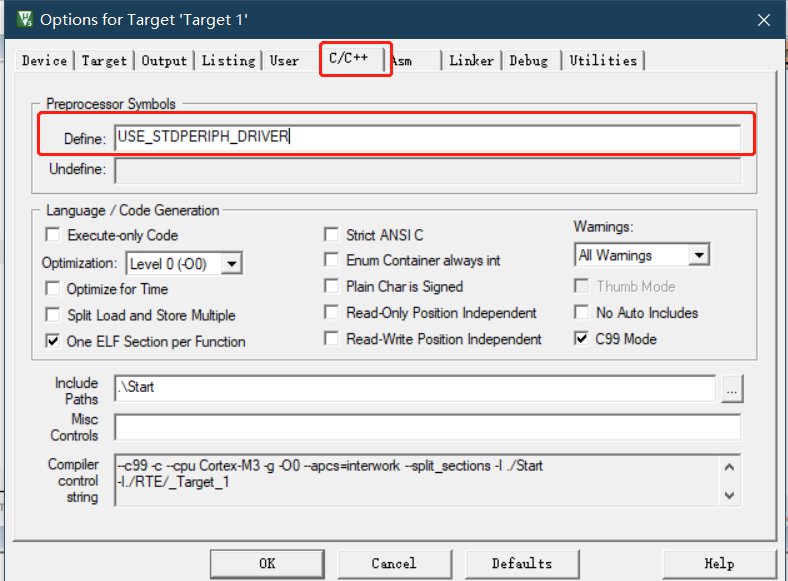Select the C/C++ tab
The width and height of the screenshot is (788, 581).
click(x=349, y=58)
